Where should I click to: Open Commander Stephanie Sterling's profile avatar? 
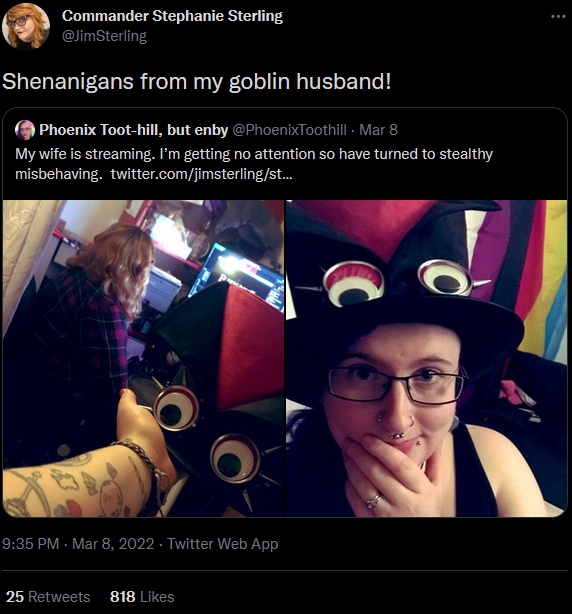coord(26,27)
